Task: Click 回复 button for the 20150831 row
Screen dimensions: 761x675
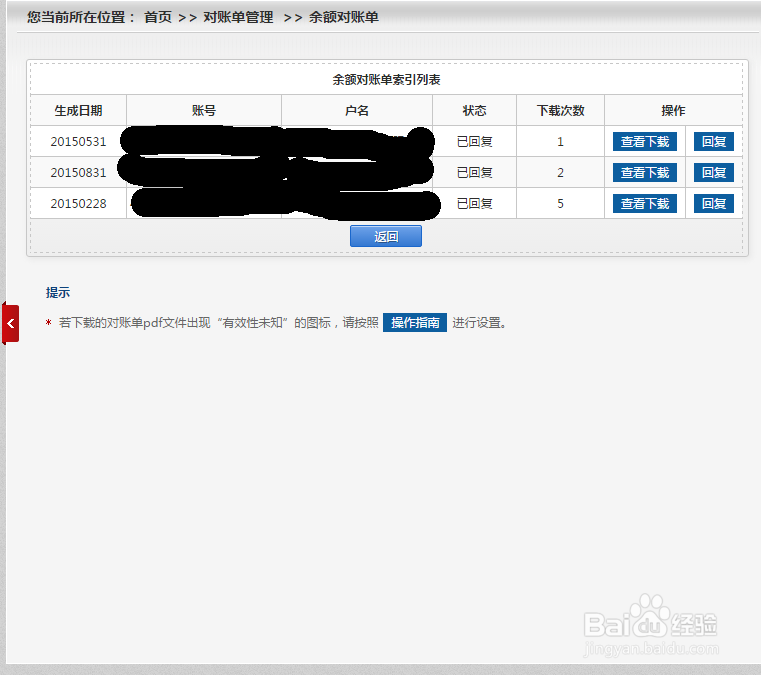Action: point(713,173)
